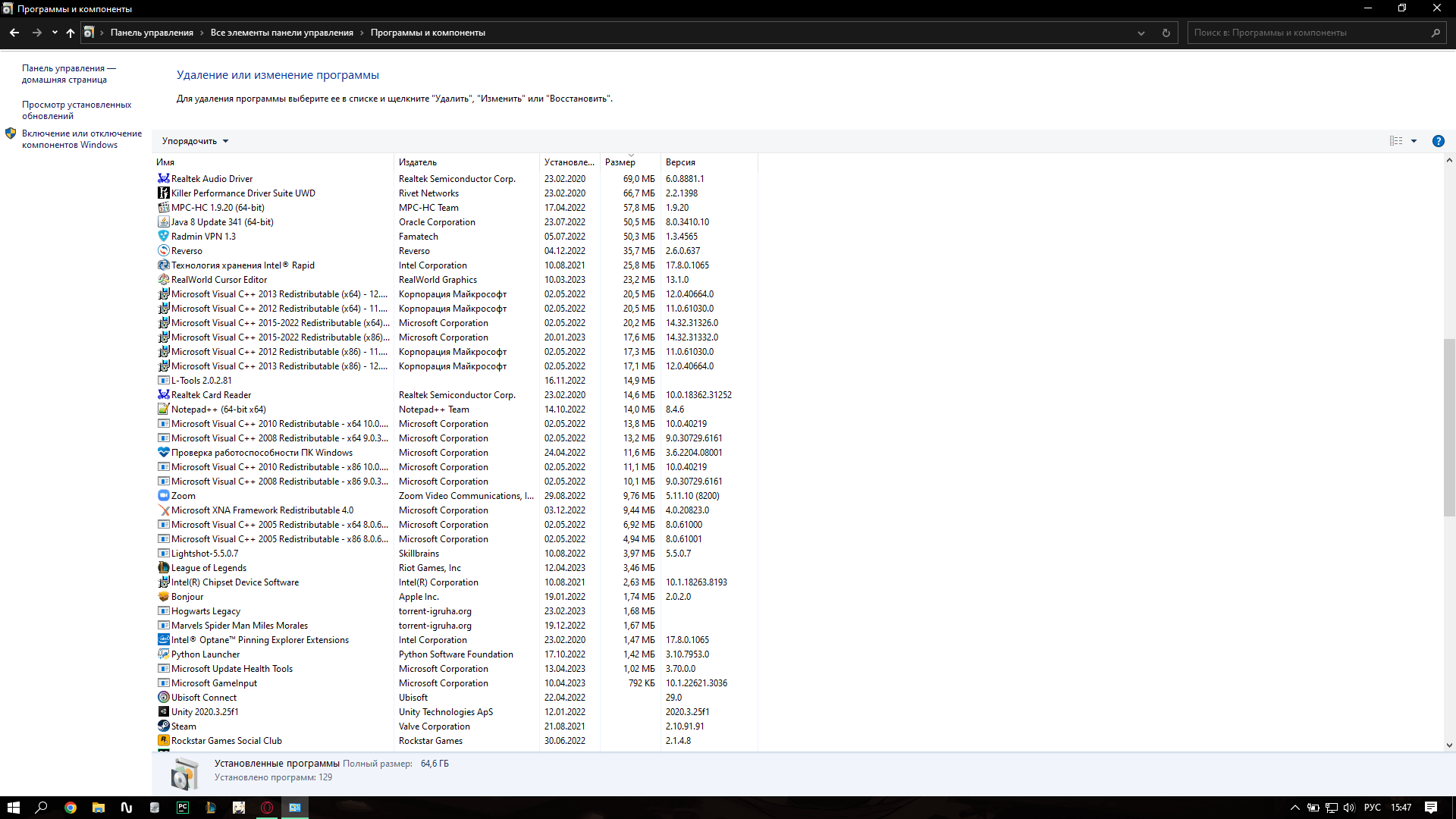The image size is (1456, 819).
Task: Change view with the view mode icon
Action: 1396,141
